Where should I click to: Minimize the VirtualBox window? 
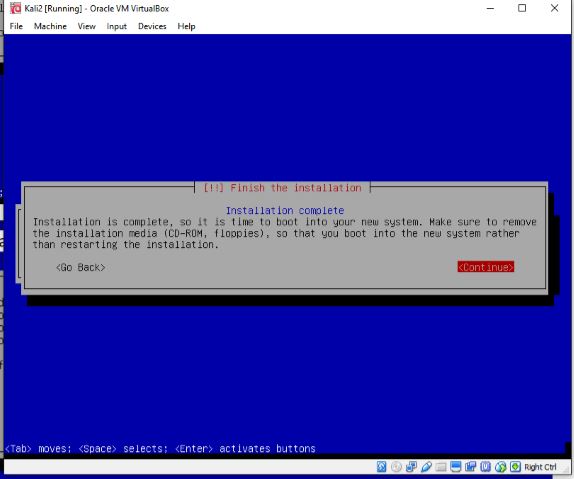(x=490, y=8)
